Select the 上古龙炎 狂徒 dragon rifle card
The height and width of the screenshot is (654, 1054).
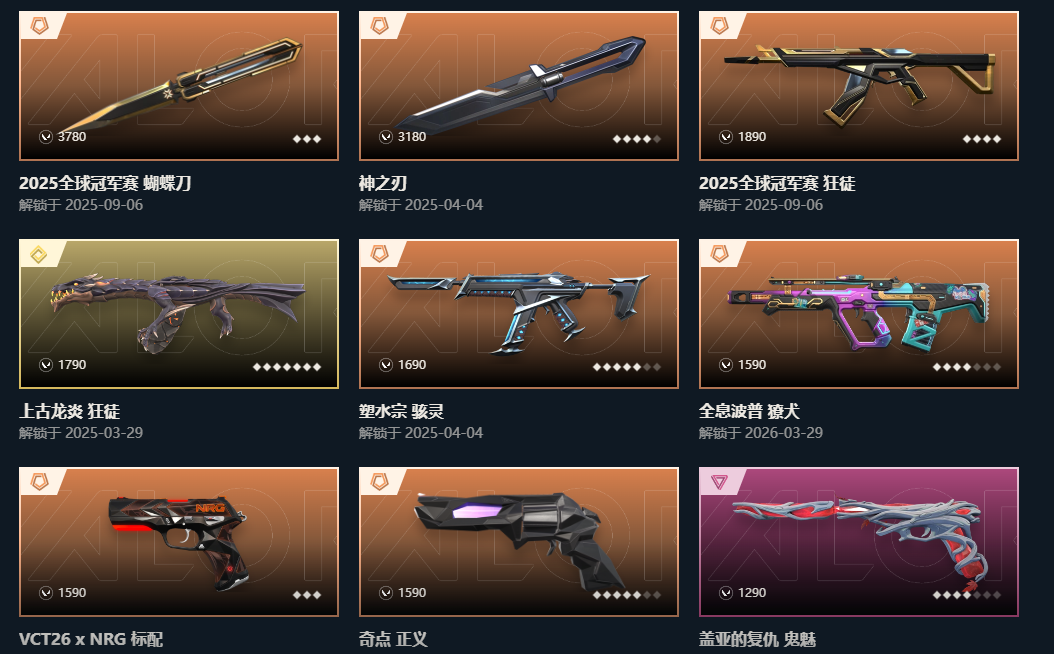point(179,314)
